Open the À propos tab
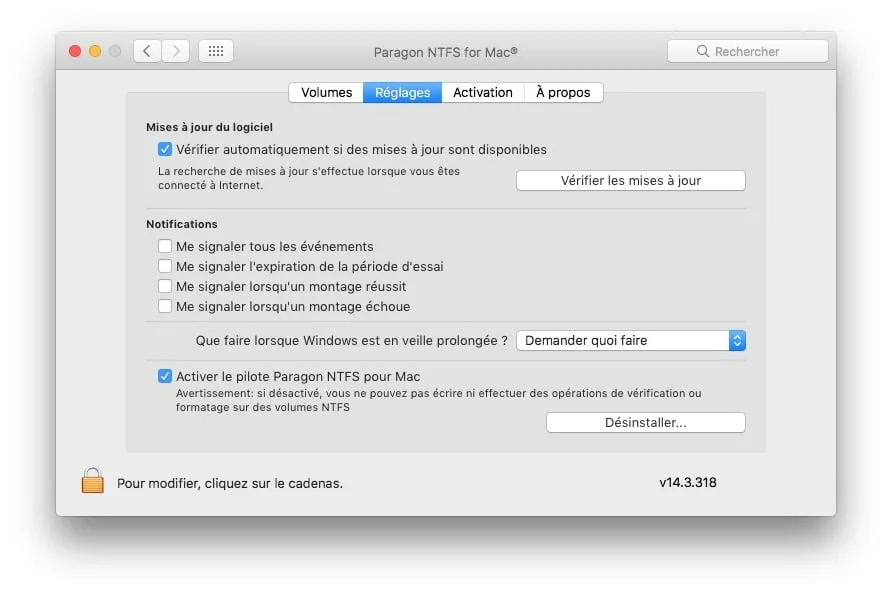 (x=563, y=92)
